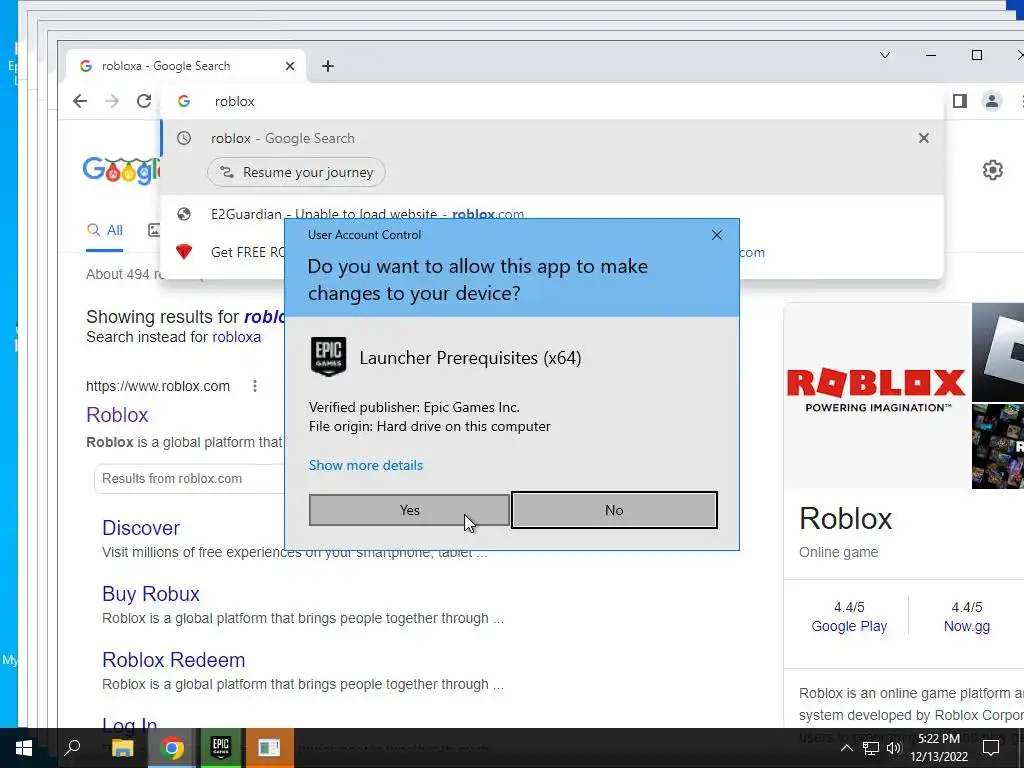Select the robloxa - Google Search tab

(186, 66)
